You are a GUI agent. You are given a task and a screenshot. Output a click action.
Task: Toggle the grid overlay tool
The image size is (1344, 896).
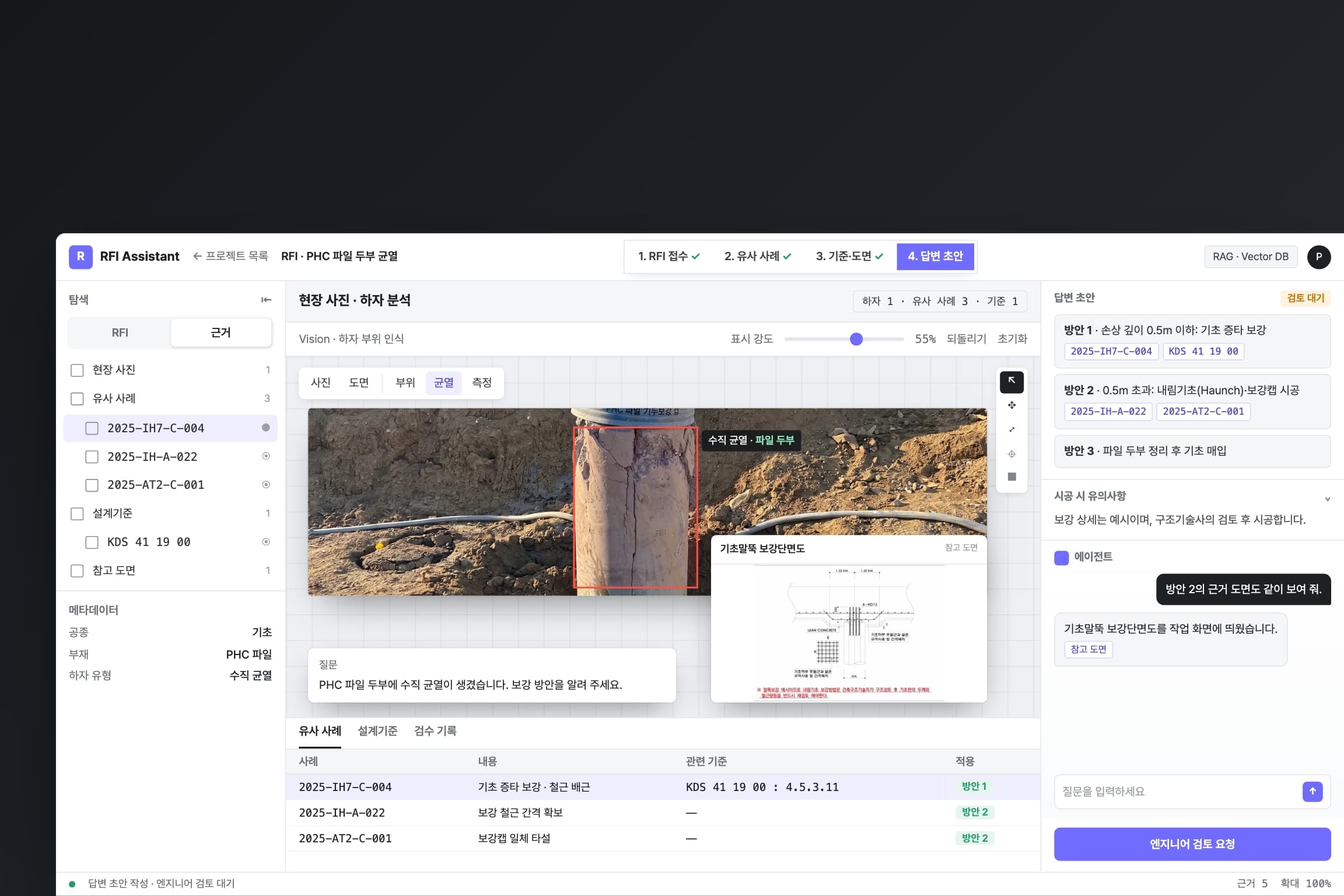[1012, 477]
